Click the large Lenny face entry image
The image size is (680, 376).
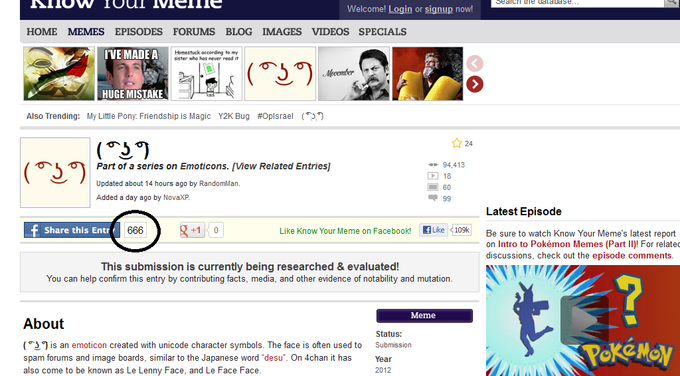click(x=55, y=173)
